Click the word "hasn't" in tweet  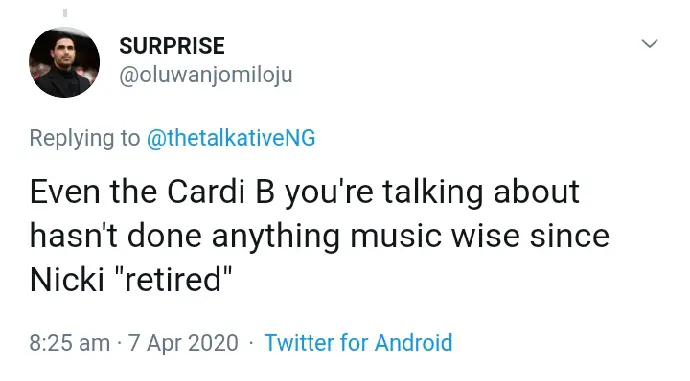tap(74, 236)
